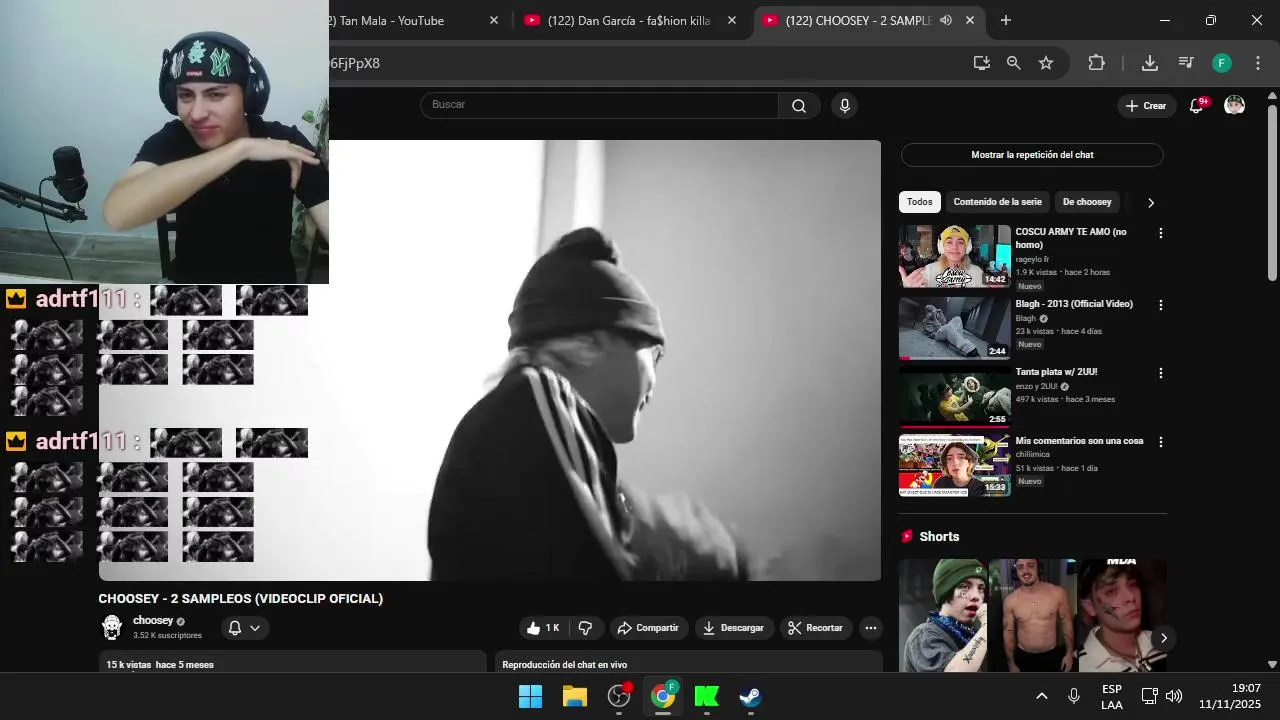This screenshot has width=1280, height=720.
Task: Open more actions ellipsis under video
Action: 871,628
